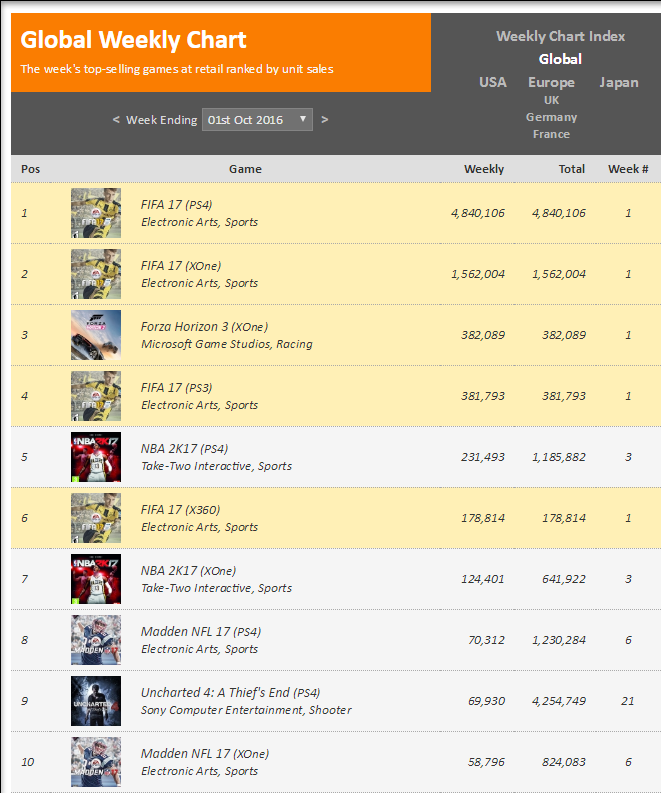
Task: Open the Germany weekly chart
Action: 551,117
